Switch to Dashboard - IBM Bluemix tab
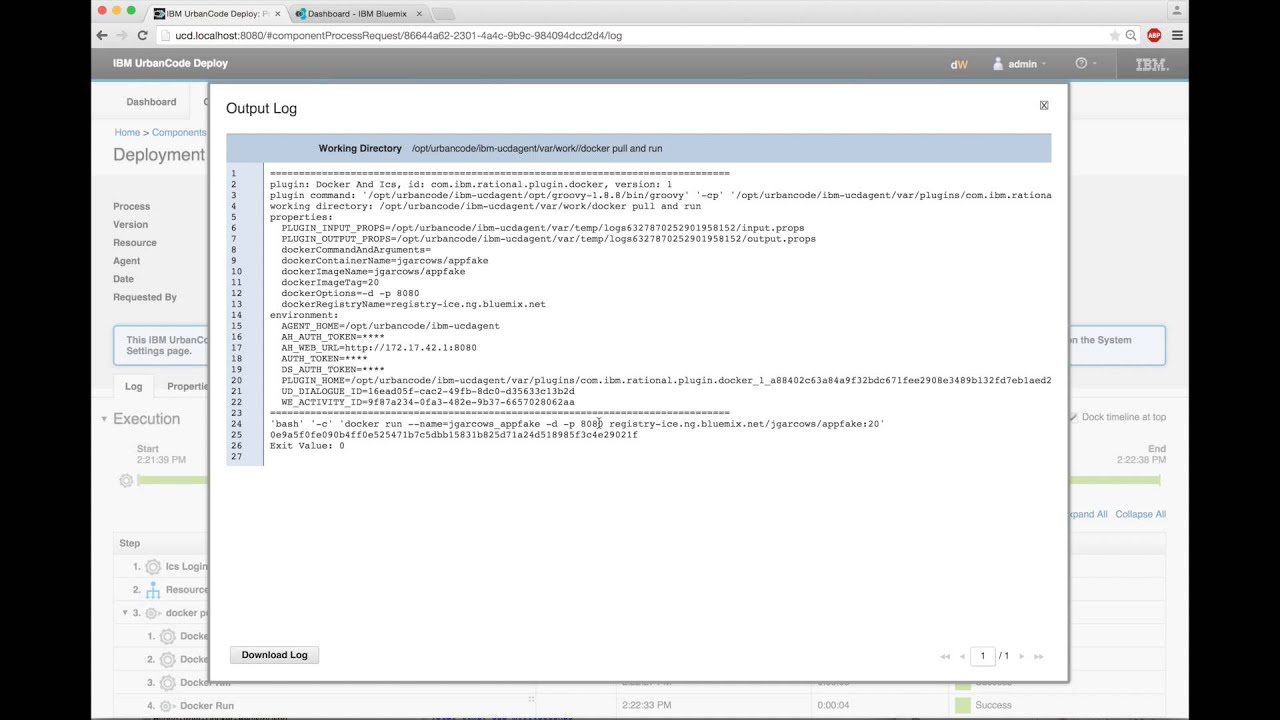The height and width of the screenshot is (720, 1280). coord(356,13)
